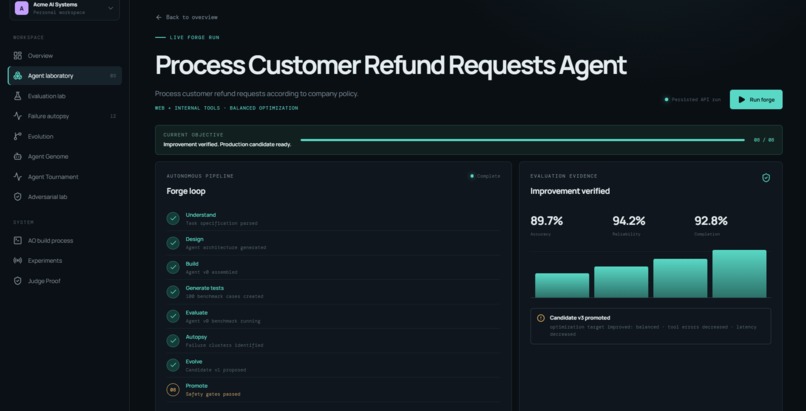806x411 pixels.
Task: Open the Overview sidebar item
Action: 65,55
